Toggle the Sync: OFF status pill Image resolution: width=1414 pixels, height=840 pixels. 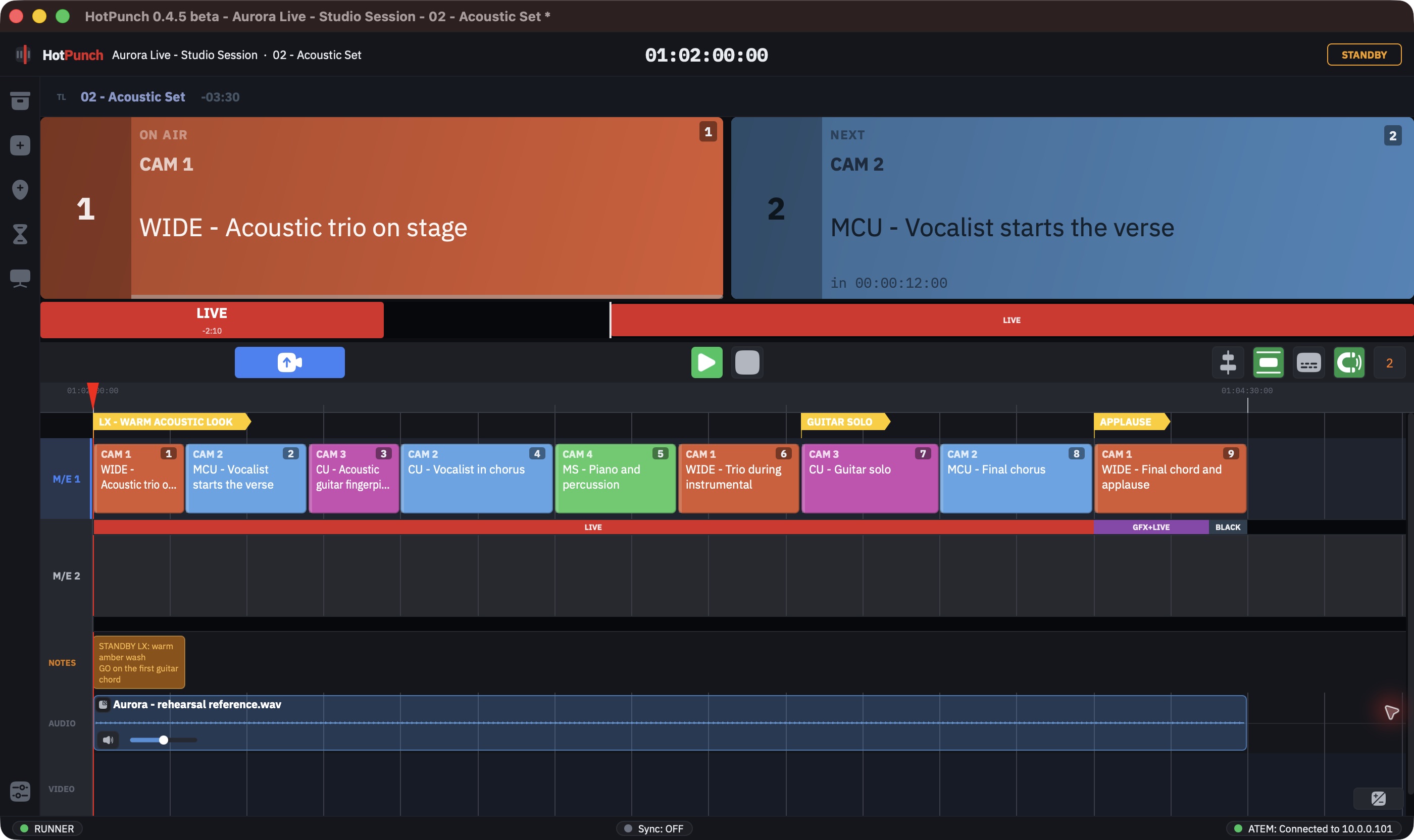[x=654, y=829]
